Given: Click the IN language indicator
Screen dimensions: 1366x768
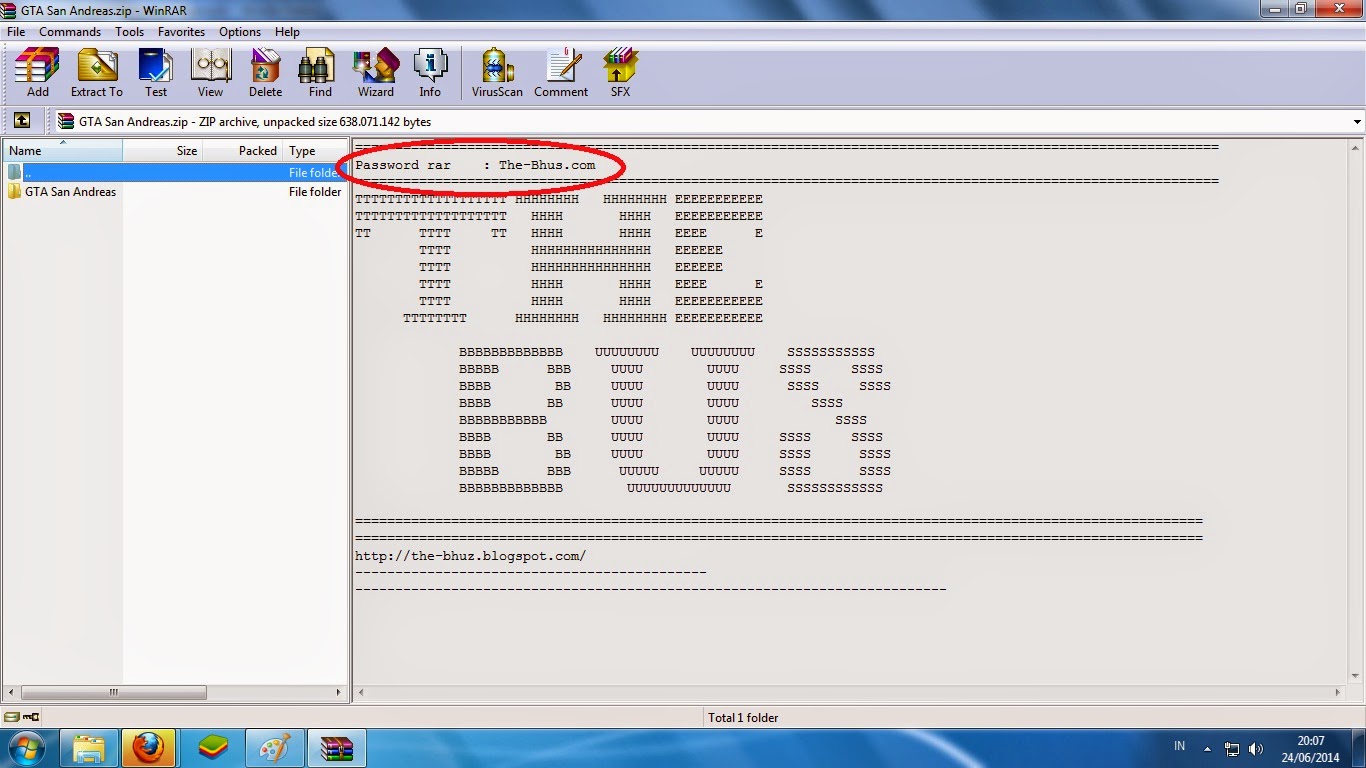Looking at the screenshot, I should click(x=1179, y=746).
